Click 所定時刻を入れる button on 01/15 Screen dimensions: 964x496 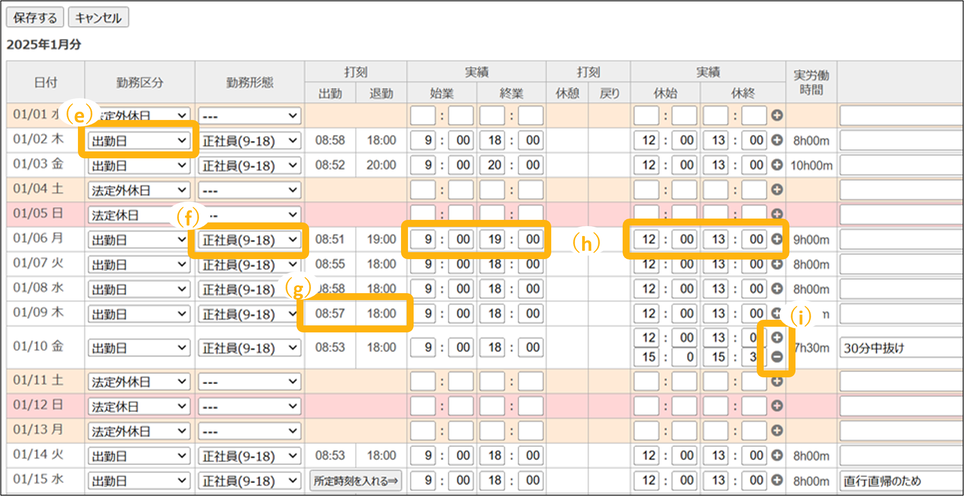click(x=355, y=481)
